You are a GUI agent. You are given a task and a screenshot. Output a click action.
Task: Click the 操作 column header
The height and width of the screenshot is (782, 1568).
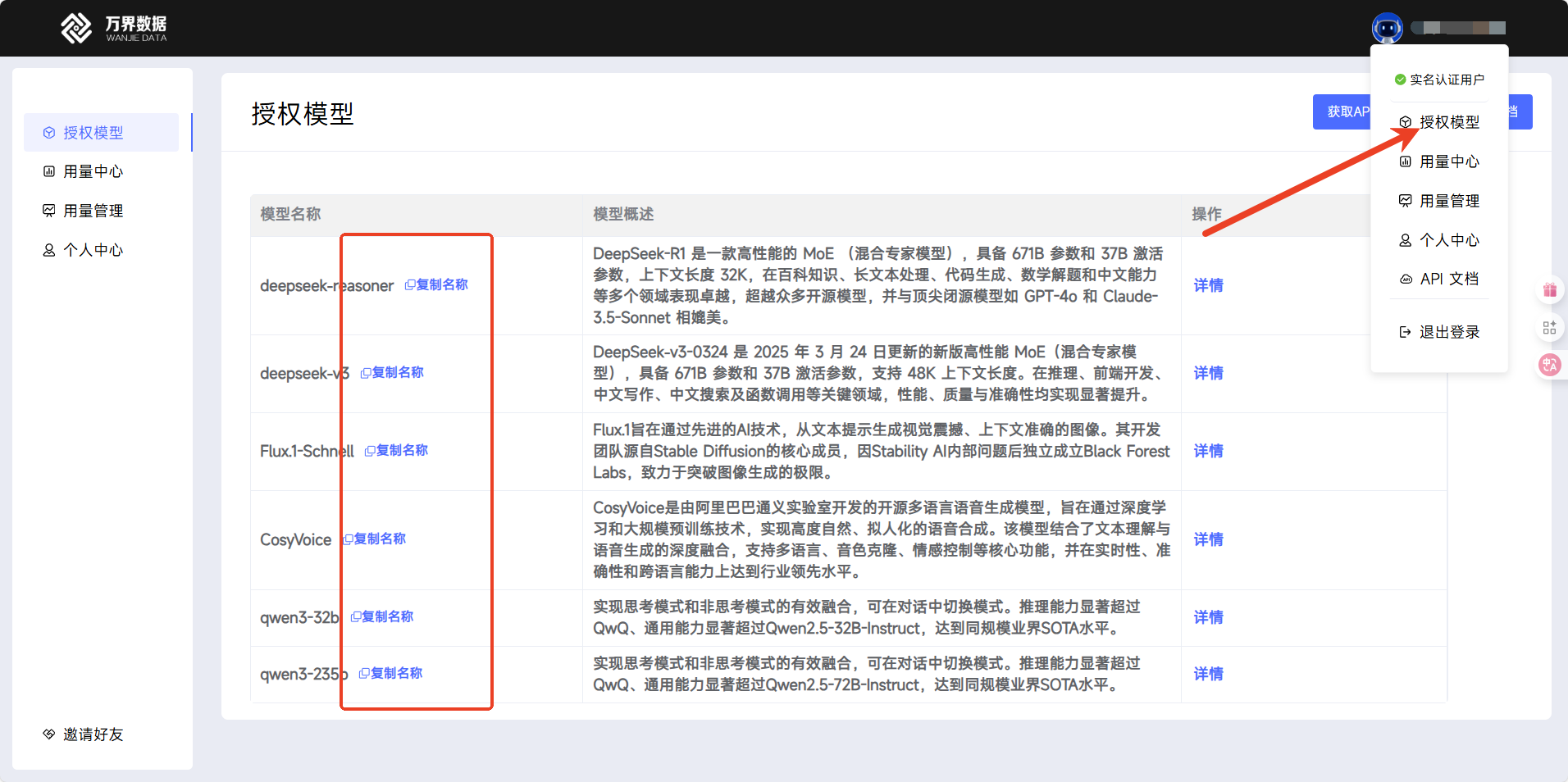pos(1206,214)
